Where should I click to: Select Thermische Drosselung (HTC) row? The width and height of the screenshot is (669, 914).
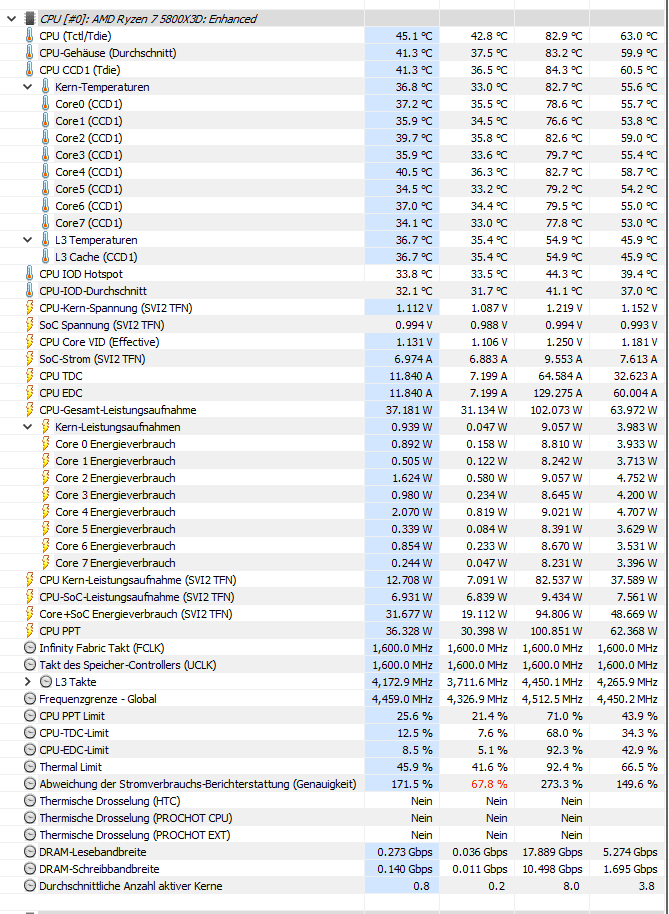(x=334, y=801)
